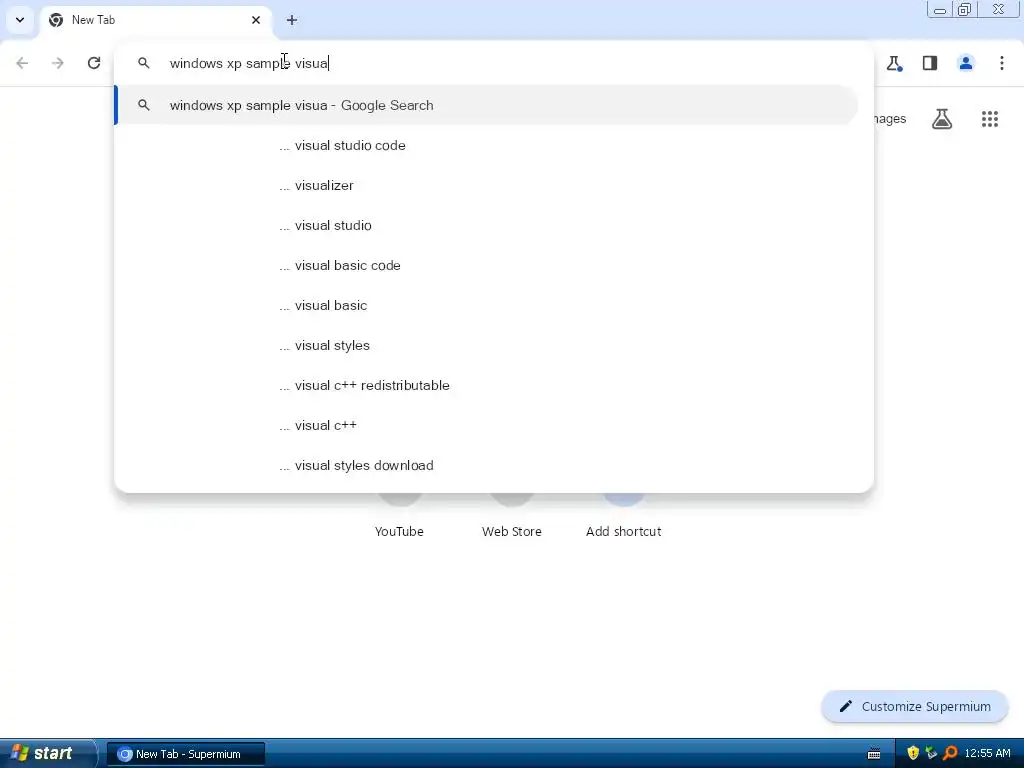Image resolution: width=1024 pixels, height=768 pixels.
Task: Click the 12:55 AM clock
Action: pos(987,754)
